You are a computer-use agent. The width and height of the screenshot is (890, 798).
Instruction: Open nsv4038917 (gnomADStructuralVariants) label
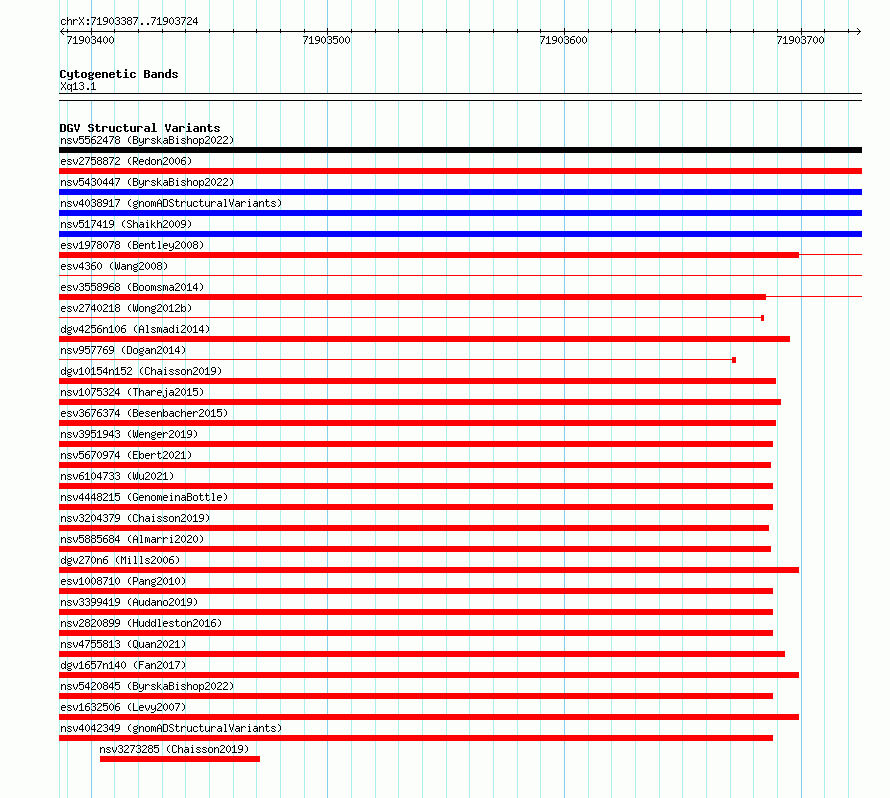click(x=171, y=203)
